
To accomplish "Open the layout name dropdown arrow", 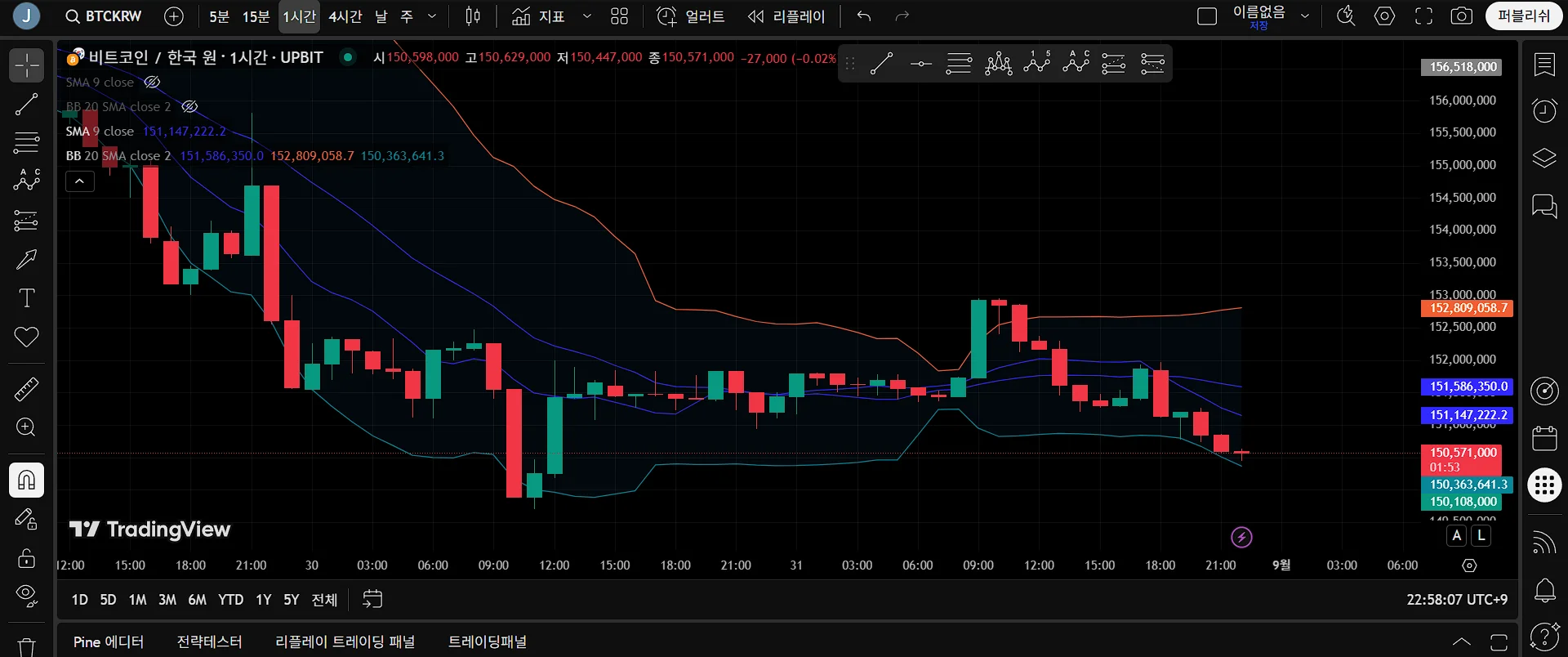I will click(1305, 16).
